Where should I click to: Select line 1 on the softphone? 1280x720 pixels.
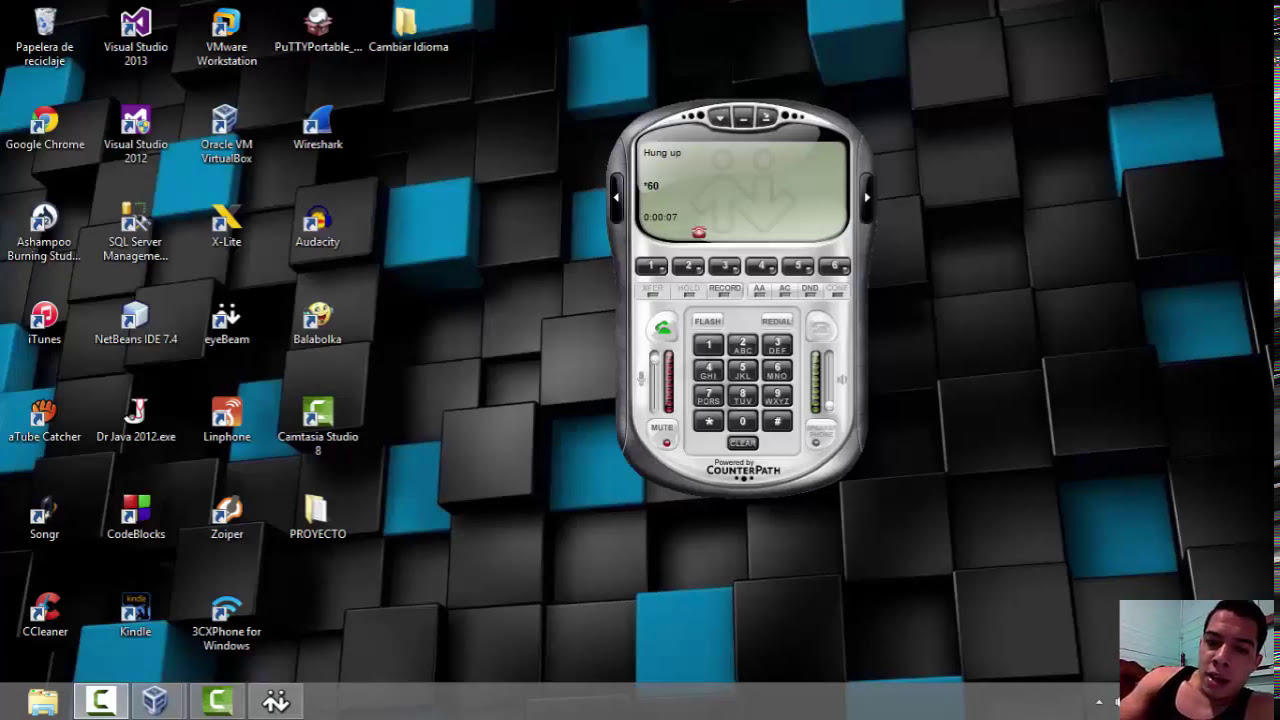tap(652, 266)
